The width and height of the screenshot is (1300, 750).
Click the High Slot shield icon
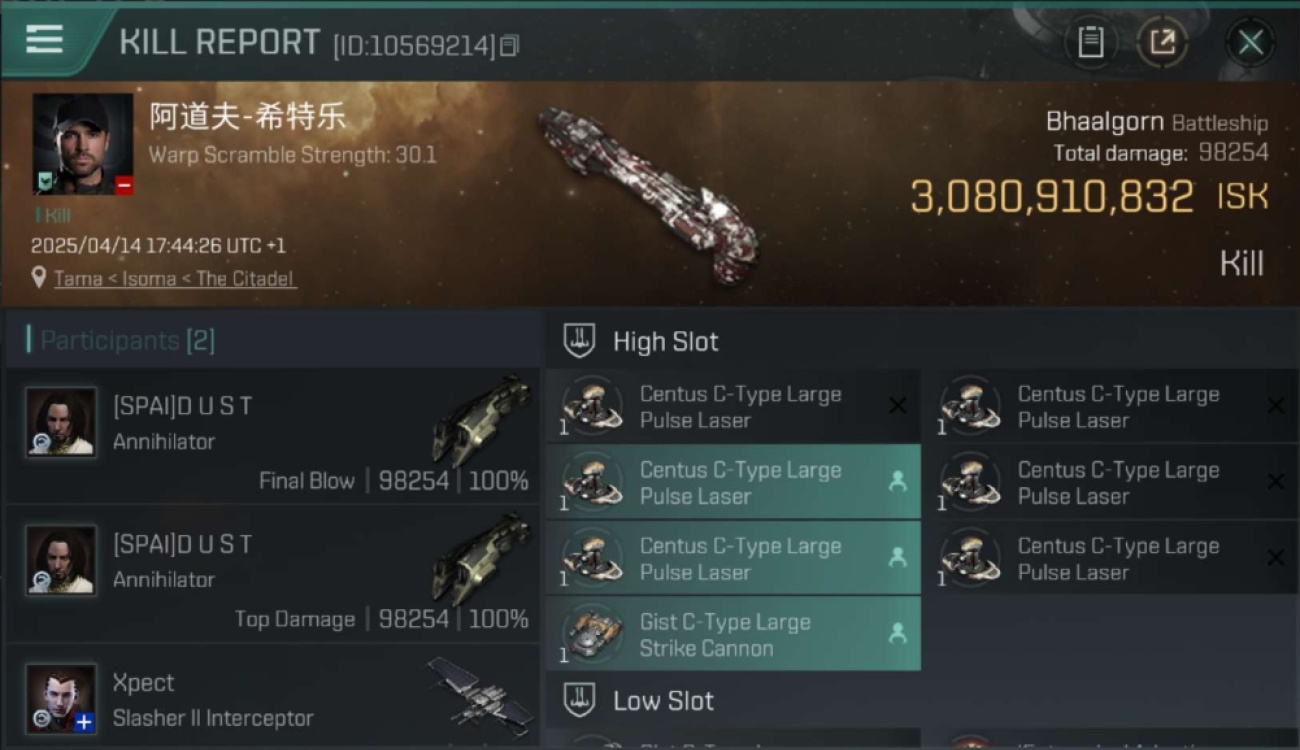pos(579,341)
